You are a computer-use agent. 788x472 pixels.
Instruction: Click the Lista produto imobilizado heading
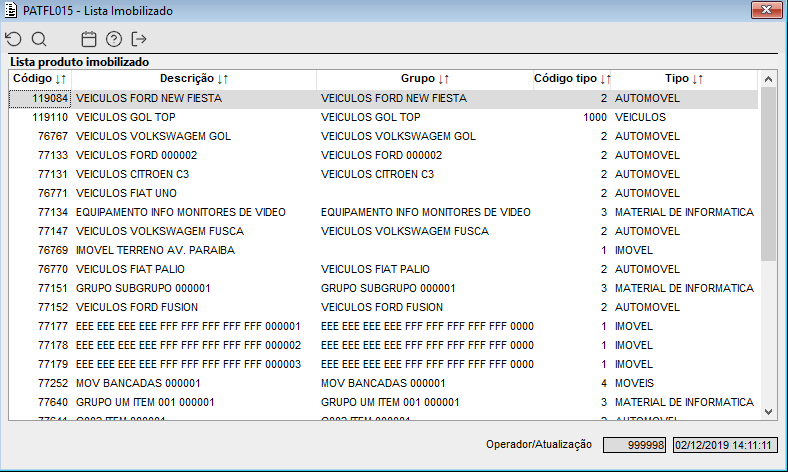[79, 62]
